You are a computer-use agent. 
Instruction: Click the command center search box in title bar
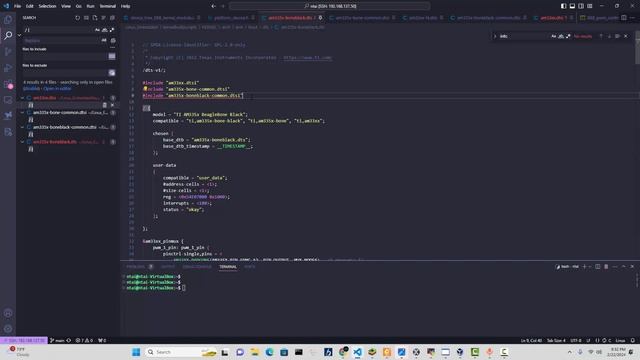[330, 6]
